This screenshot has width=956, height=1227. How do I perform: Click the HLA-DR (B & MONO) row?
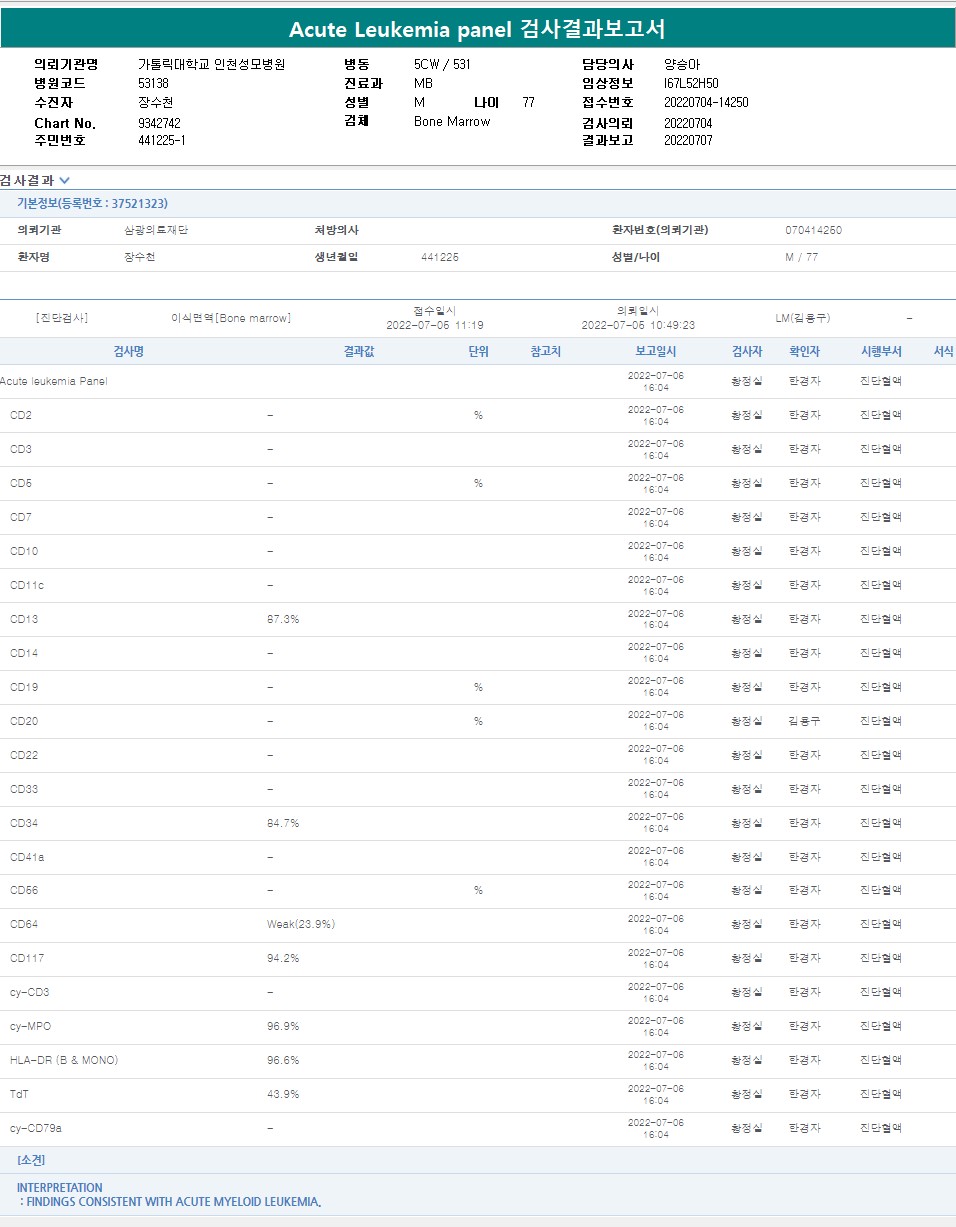[x=64, y=1060]
